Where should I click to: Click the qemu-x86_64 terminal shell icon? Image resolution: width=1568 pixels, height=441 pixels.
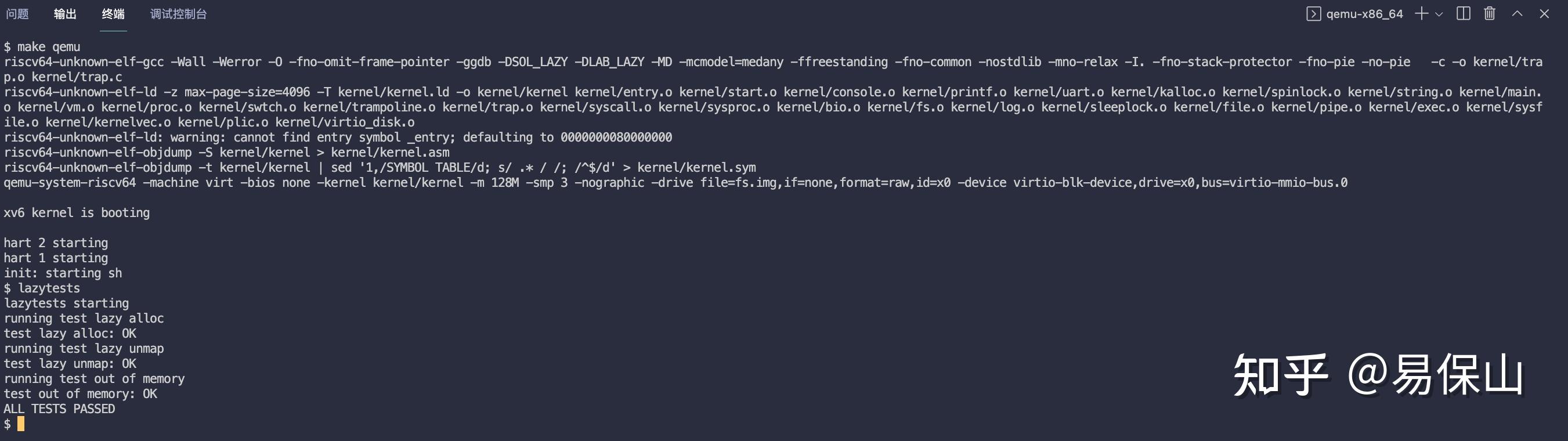1314,14
